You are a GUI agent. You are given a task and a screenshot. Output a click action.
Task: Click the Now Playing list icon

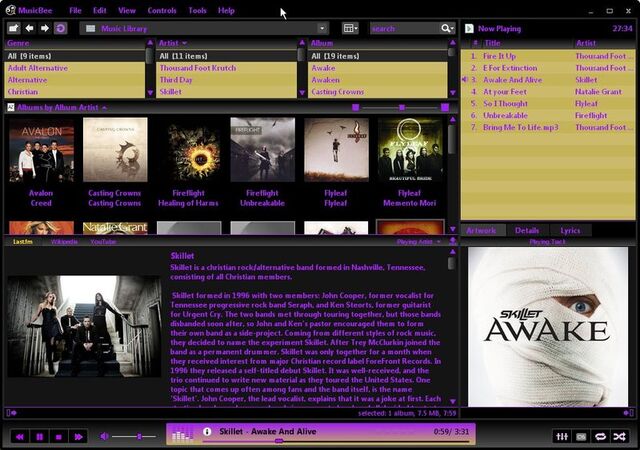[469, 28]
